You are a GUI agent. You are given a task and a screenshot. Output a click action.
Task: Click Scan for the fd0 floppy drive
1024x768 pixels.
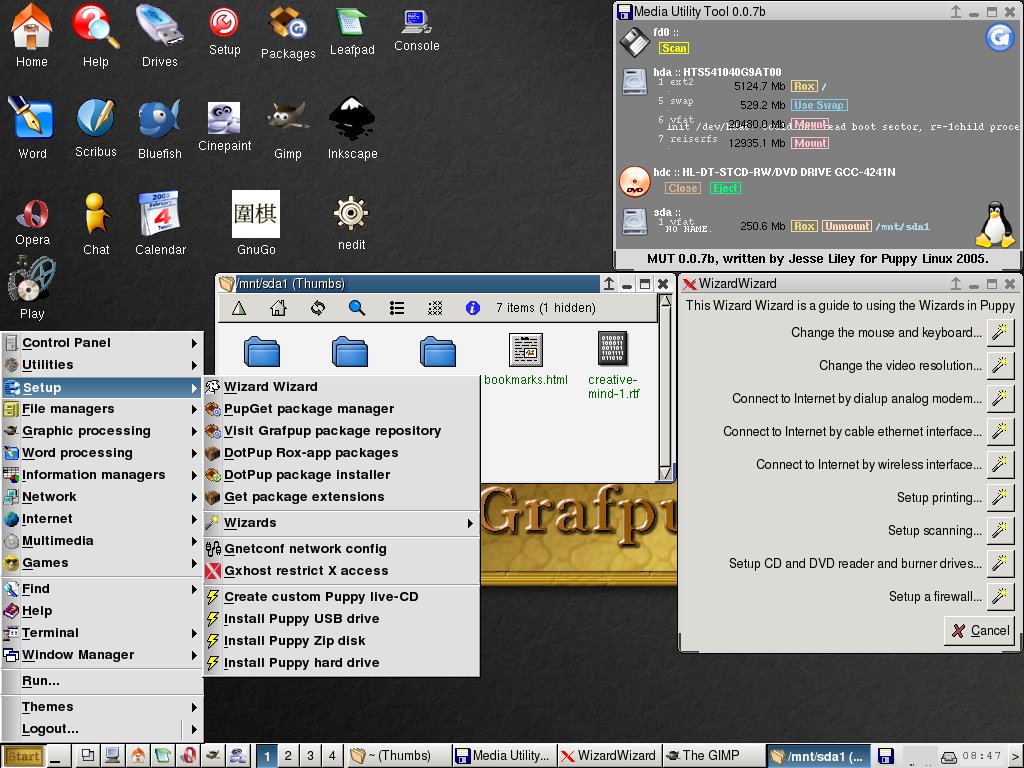pos(674,48)
